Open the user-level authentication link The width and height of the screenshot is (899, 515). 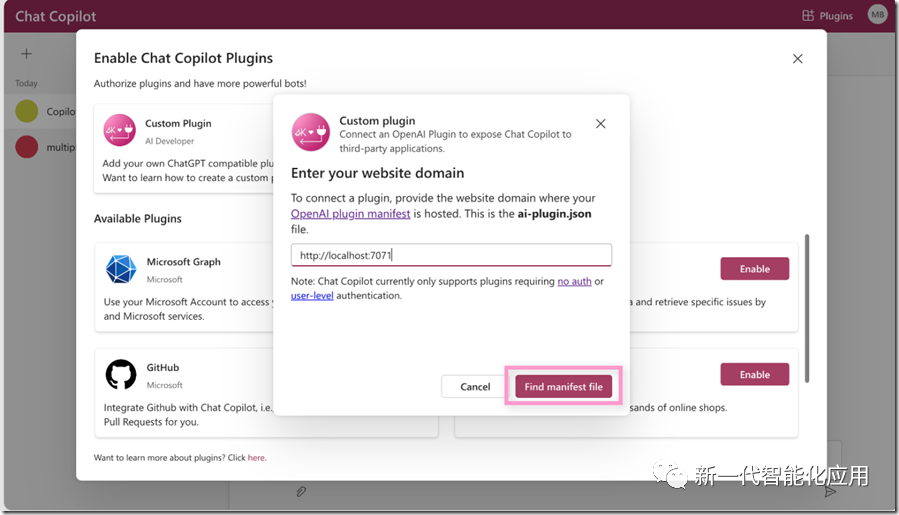click(x=312, y=295)
